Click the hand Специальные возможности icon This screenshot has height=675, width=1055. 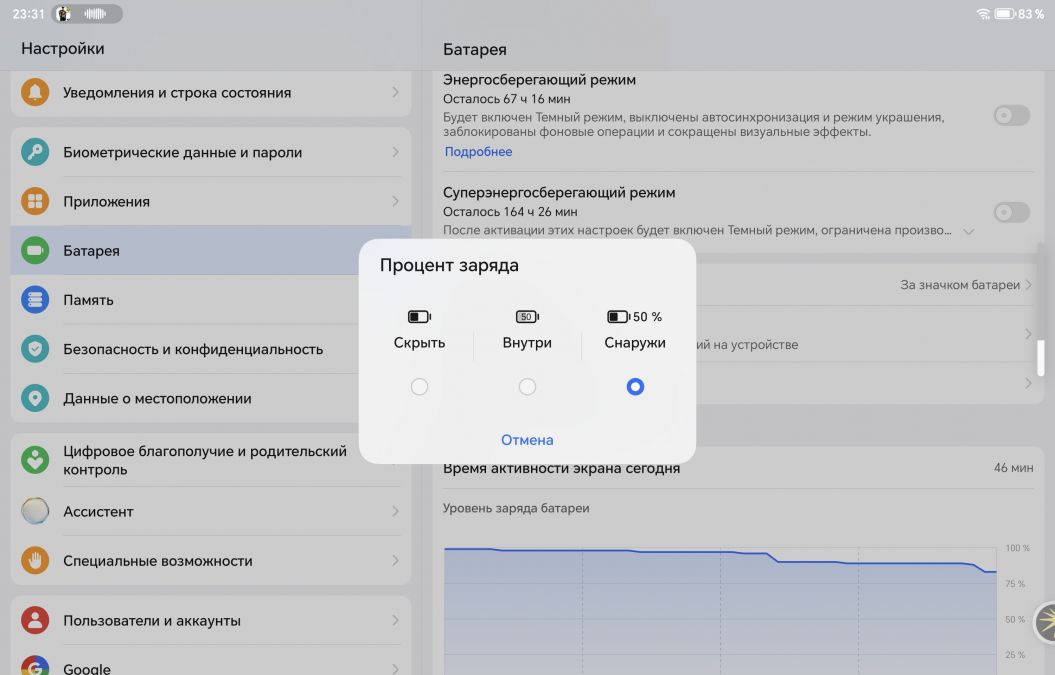coord(35,560)
